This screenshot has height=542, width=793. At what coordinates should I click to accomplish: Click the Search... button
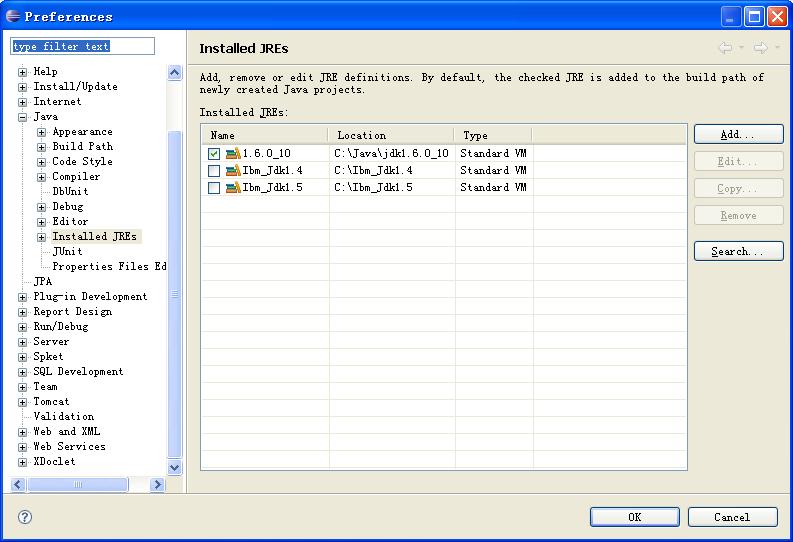[738, 251]
